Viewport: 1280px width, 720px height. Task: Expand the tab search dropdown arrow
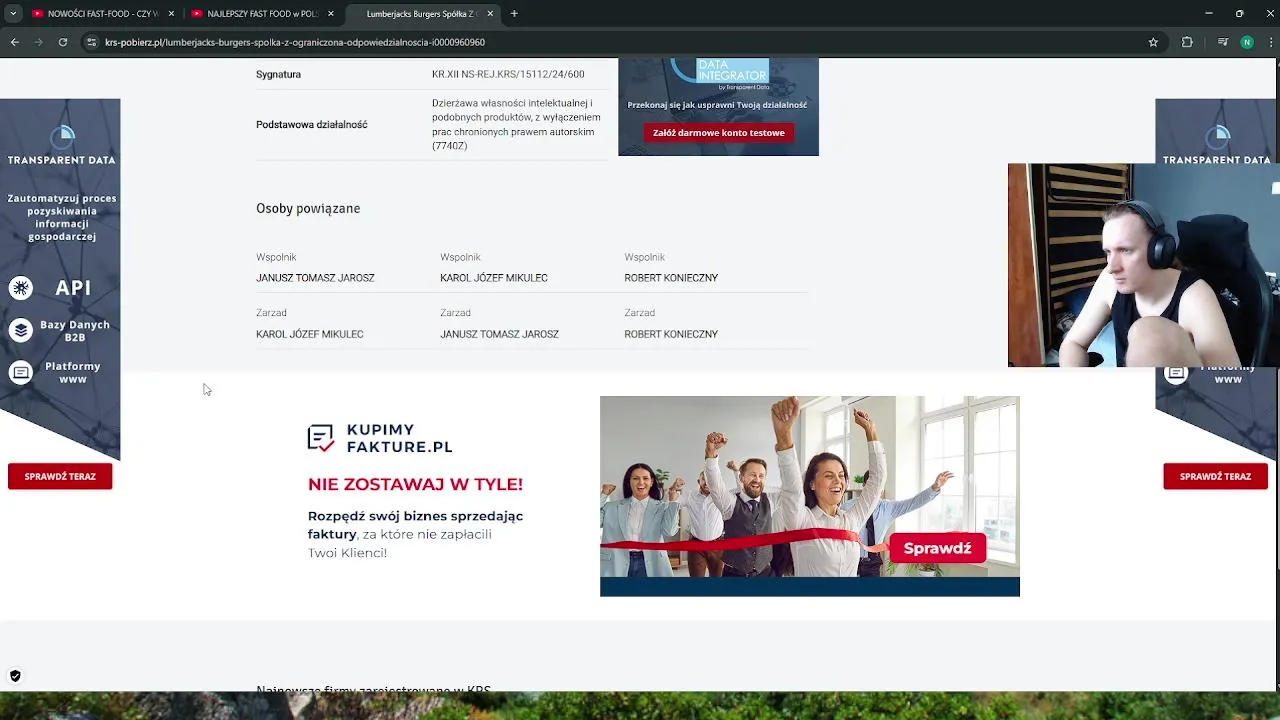tap(14, 14)
